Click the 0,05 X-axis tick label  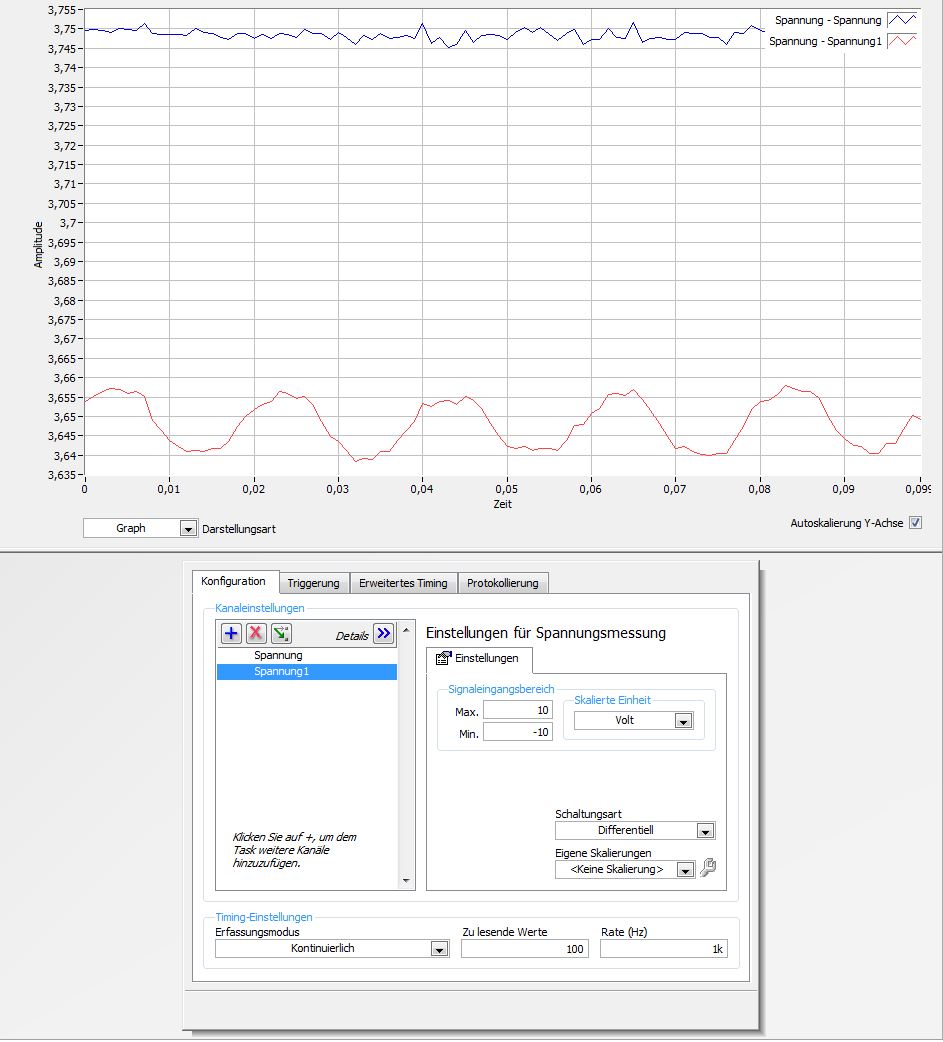pyautogui.click(x=506, y=489)
